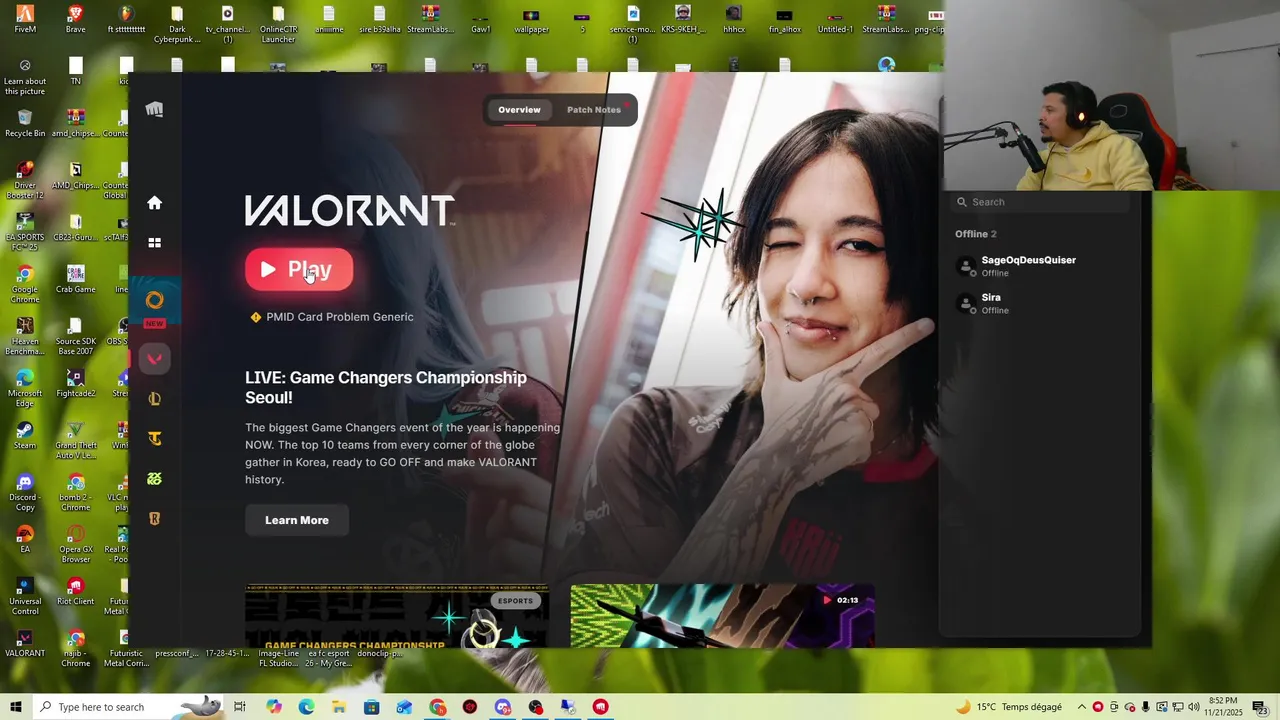Switch to the Overview tab
This screenshot has width=1280, height=720.
(x=519, y=110)
